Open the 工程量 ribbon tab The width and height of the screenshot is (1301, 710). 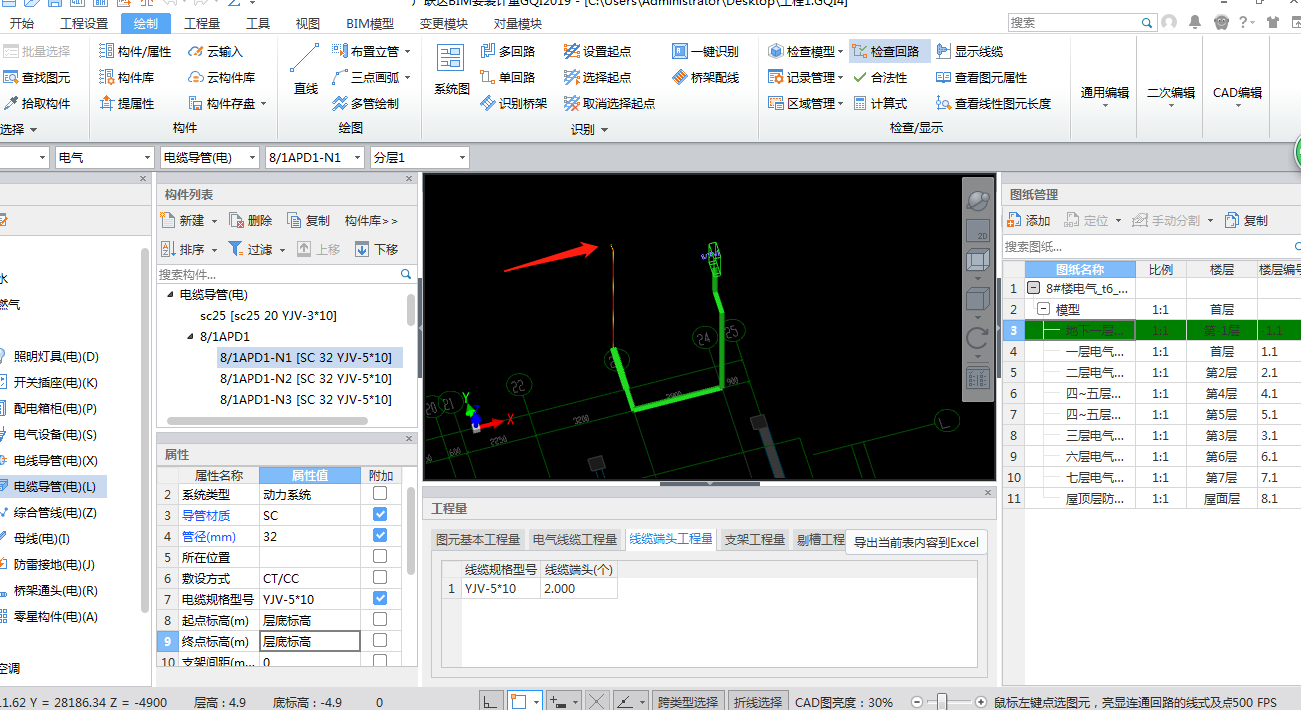(203, 23)
